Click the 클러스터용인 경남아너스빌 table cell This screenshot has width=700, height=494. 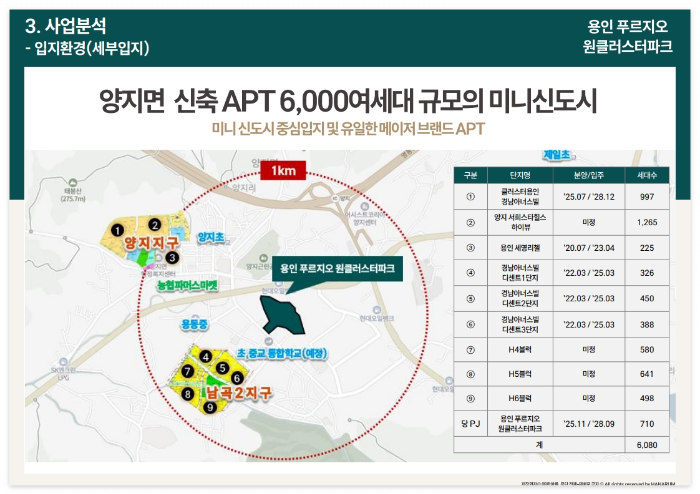click(x=520, y=196)
